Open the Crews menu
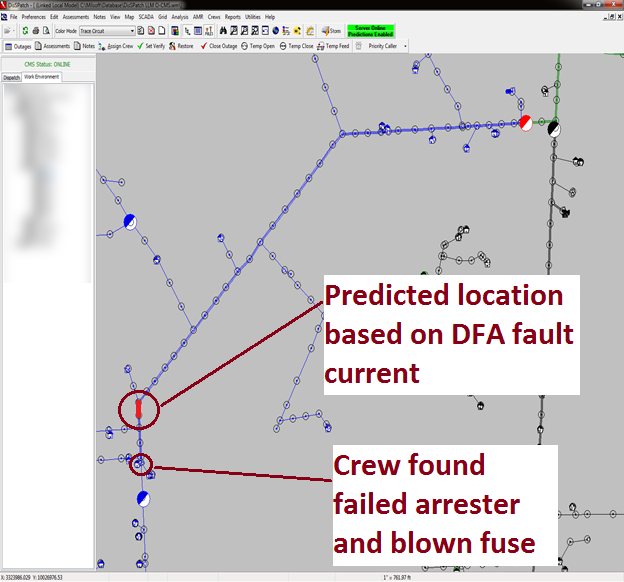The width and height of the screenshot is (624, 582). tap(214, 17)
